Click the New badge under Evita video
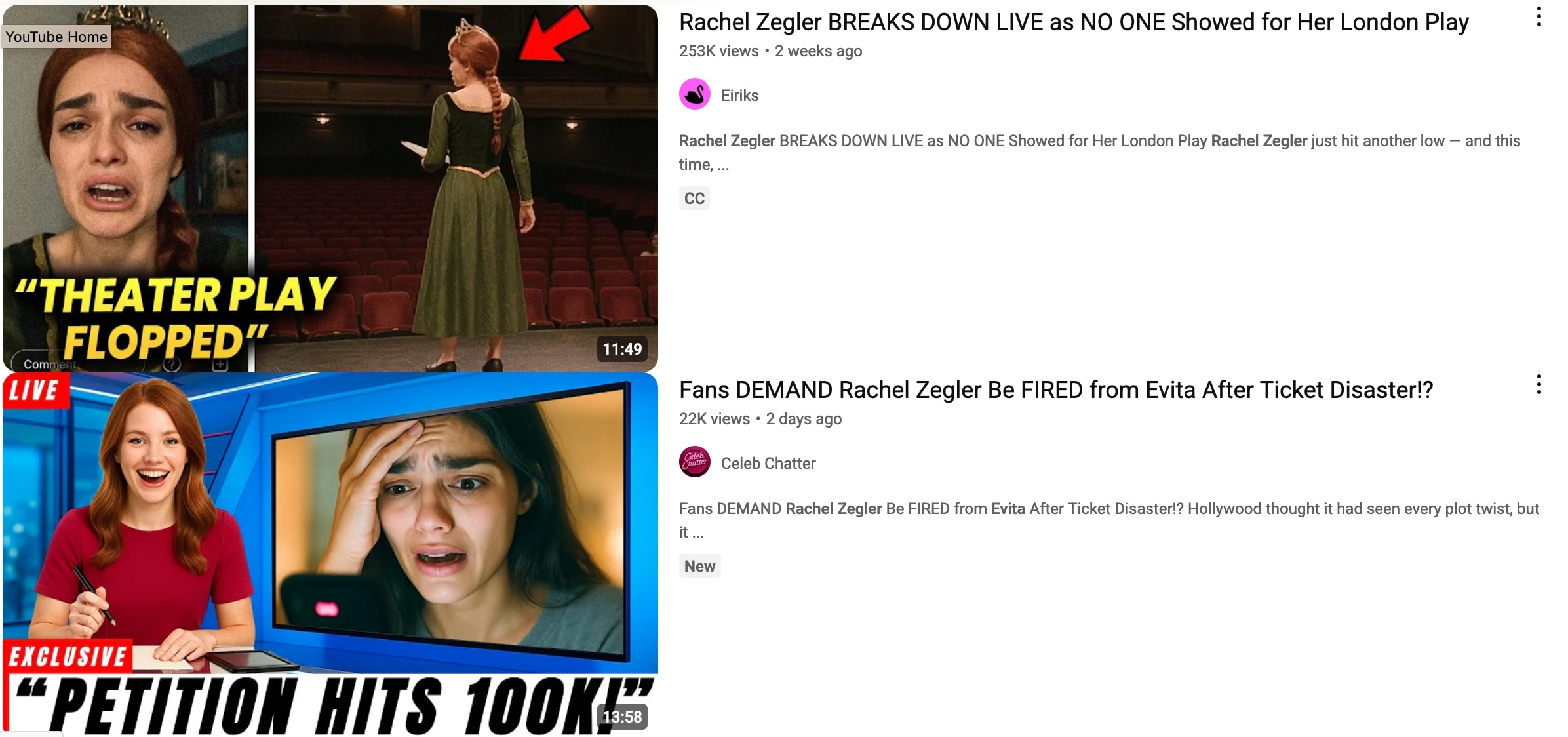 [699, 566]
